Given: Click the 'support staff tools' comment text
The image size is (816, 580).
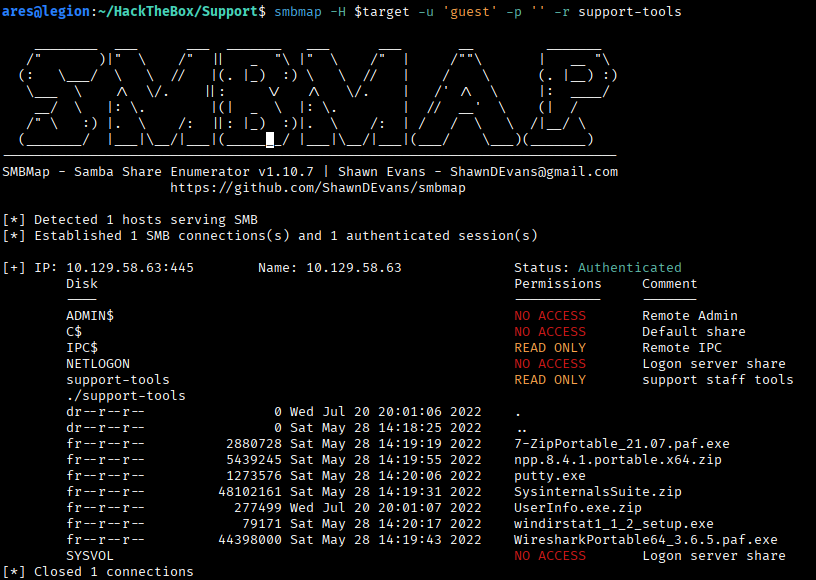Looking at the screenshot, I should coord(718,380).
